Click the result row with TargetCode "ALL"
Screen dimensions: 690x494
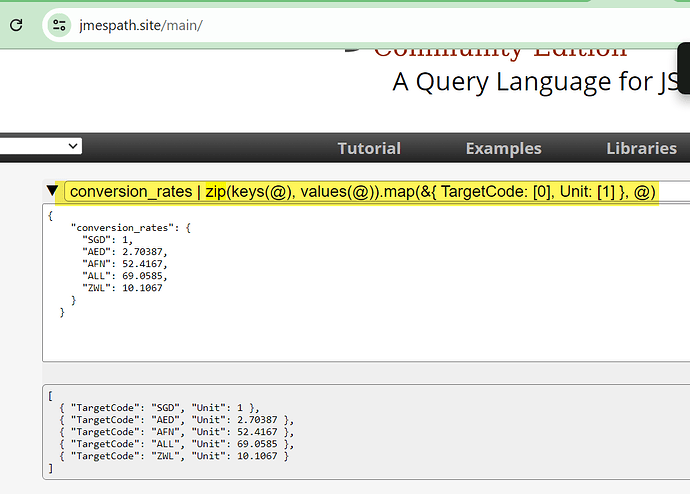(176, 444)
